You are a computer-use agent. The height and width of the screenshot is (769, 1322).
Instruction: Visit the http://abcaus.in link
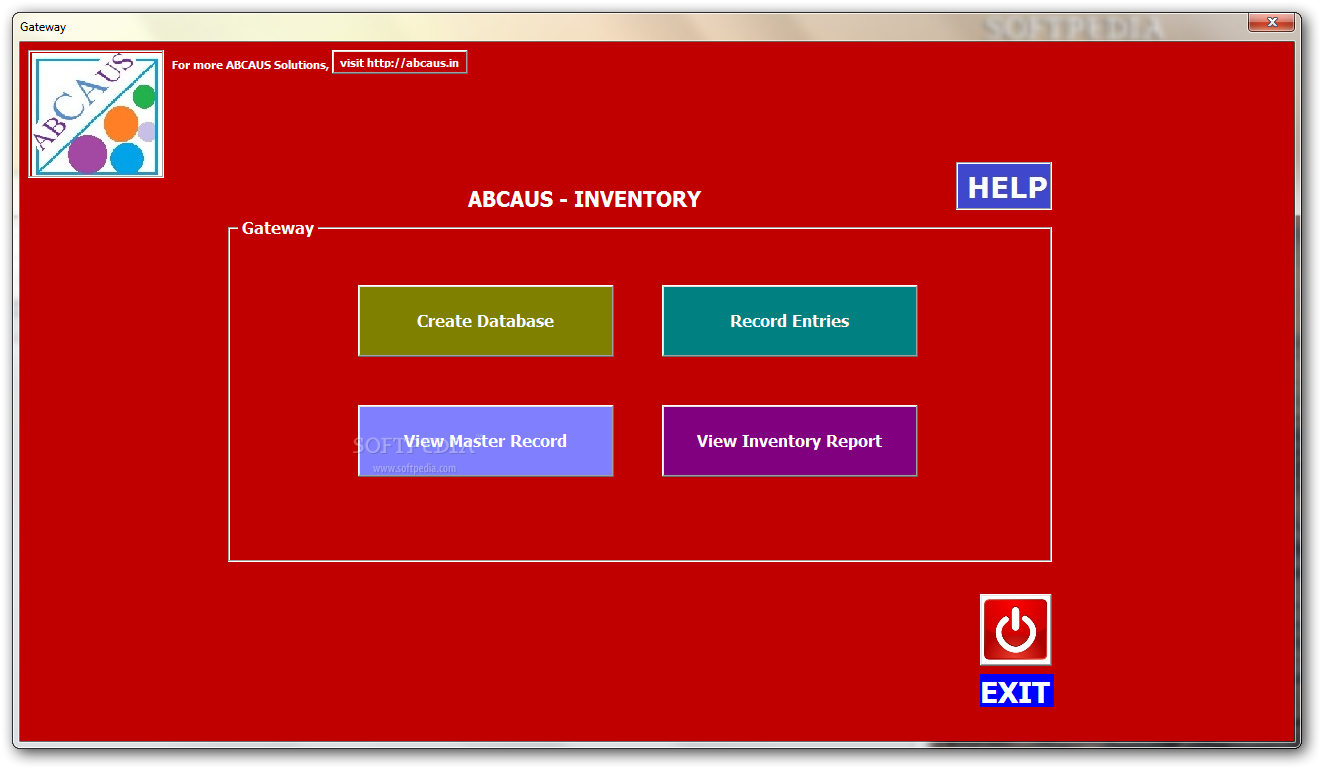(399, 63)
